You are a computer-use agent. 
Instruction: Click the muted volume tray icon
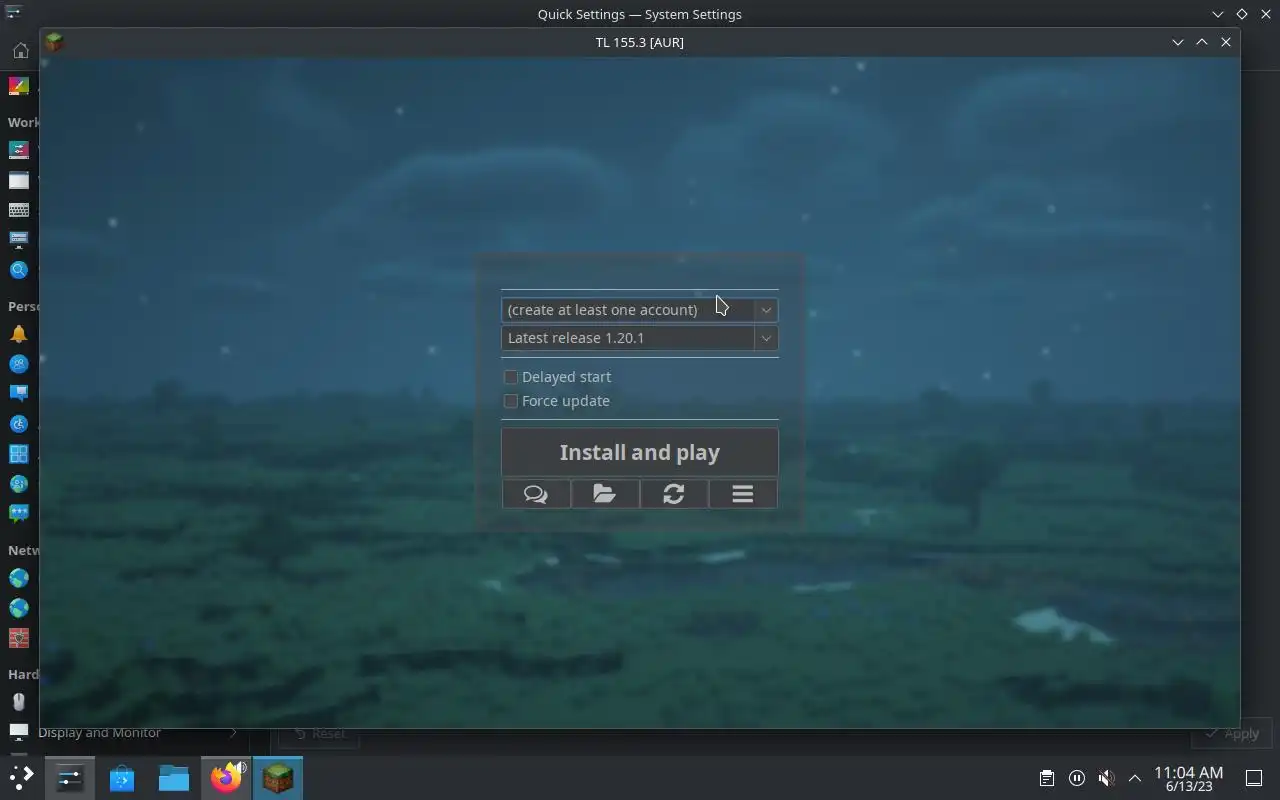point(1106,778)
